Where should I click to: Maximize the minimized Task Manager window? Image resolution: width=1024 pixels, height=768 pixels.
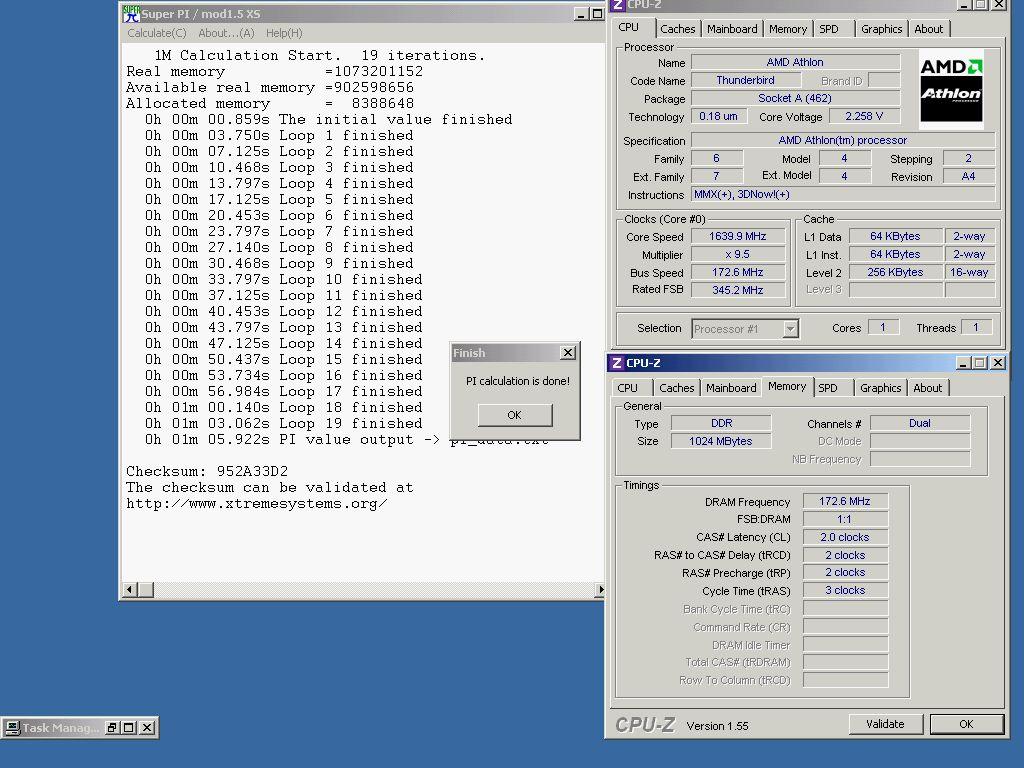pyautogui.click(x=129, y=728)
